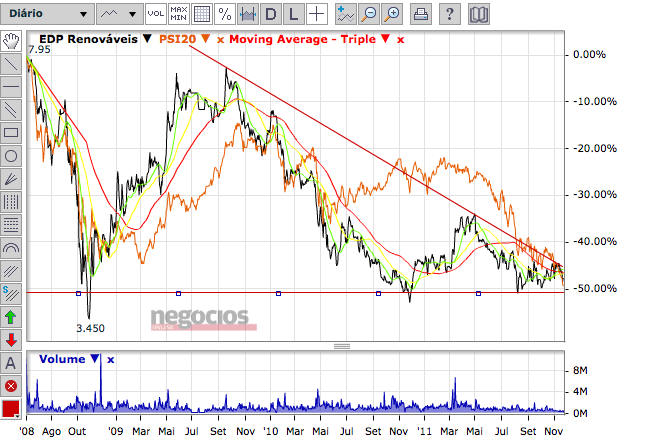Toggle the chart grid button

[202, 14]
